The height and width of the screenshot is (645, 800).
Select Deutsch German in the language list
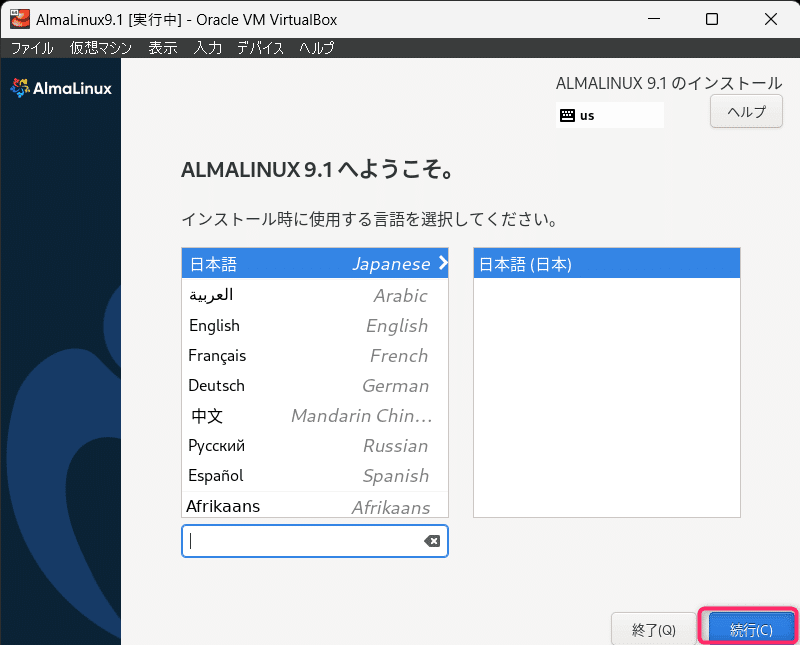[x=315, y=385]
